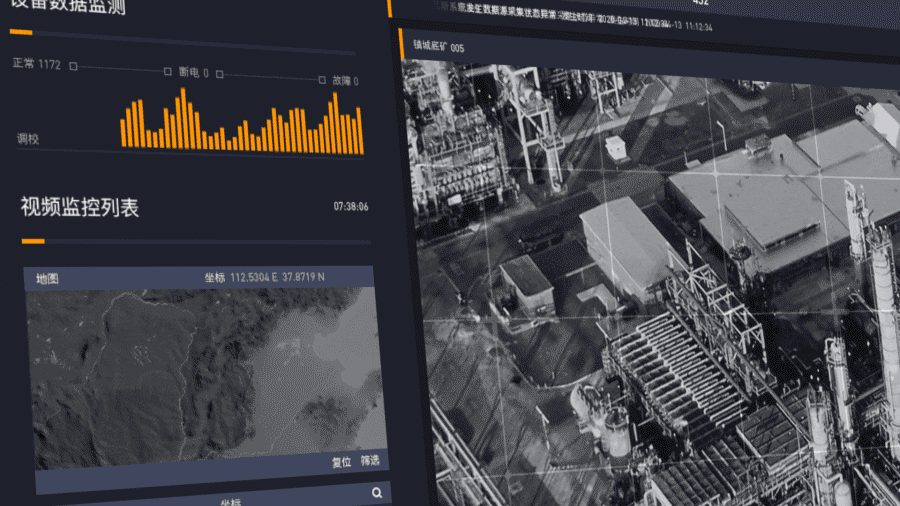Screen dimensions: 900x506
Task: Click the 断电 0 status count
Action: (193, 72)
